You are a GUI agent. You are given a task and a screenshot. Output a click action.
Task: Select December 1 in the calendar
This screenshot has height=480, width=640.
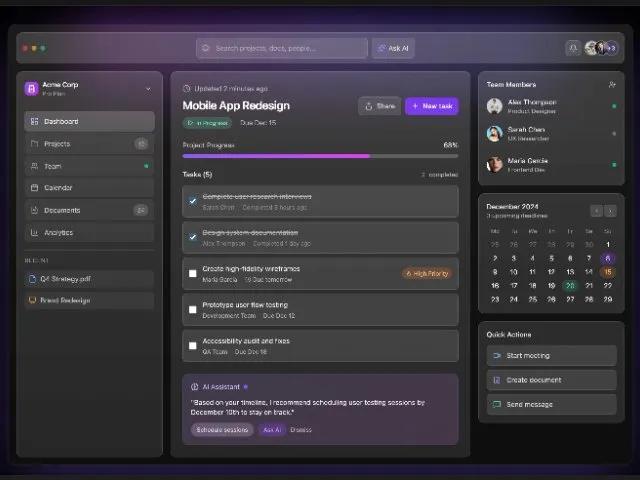(607, 244)
